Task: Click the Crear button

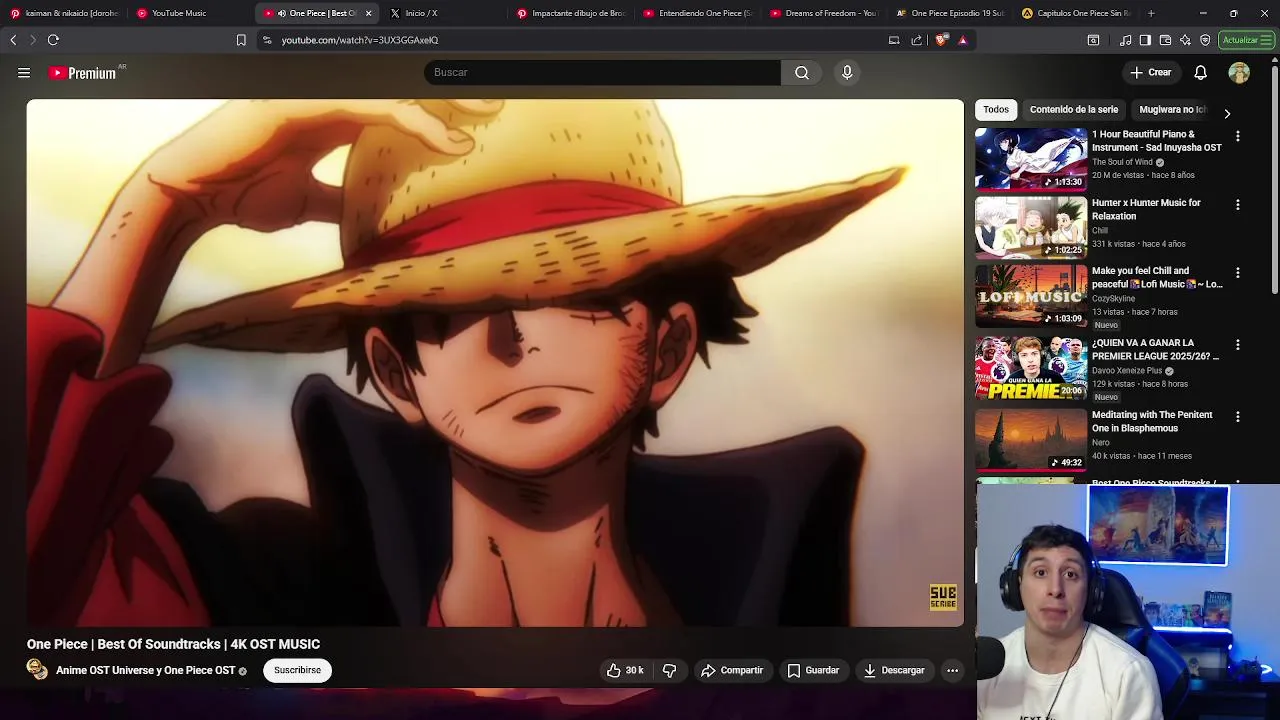Action: [x=1150, y=73]
